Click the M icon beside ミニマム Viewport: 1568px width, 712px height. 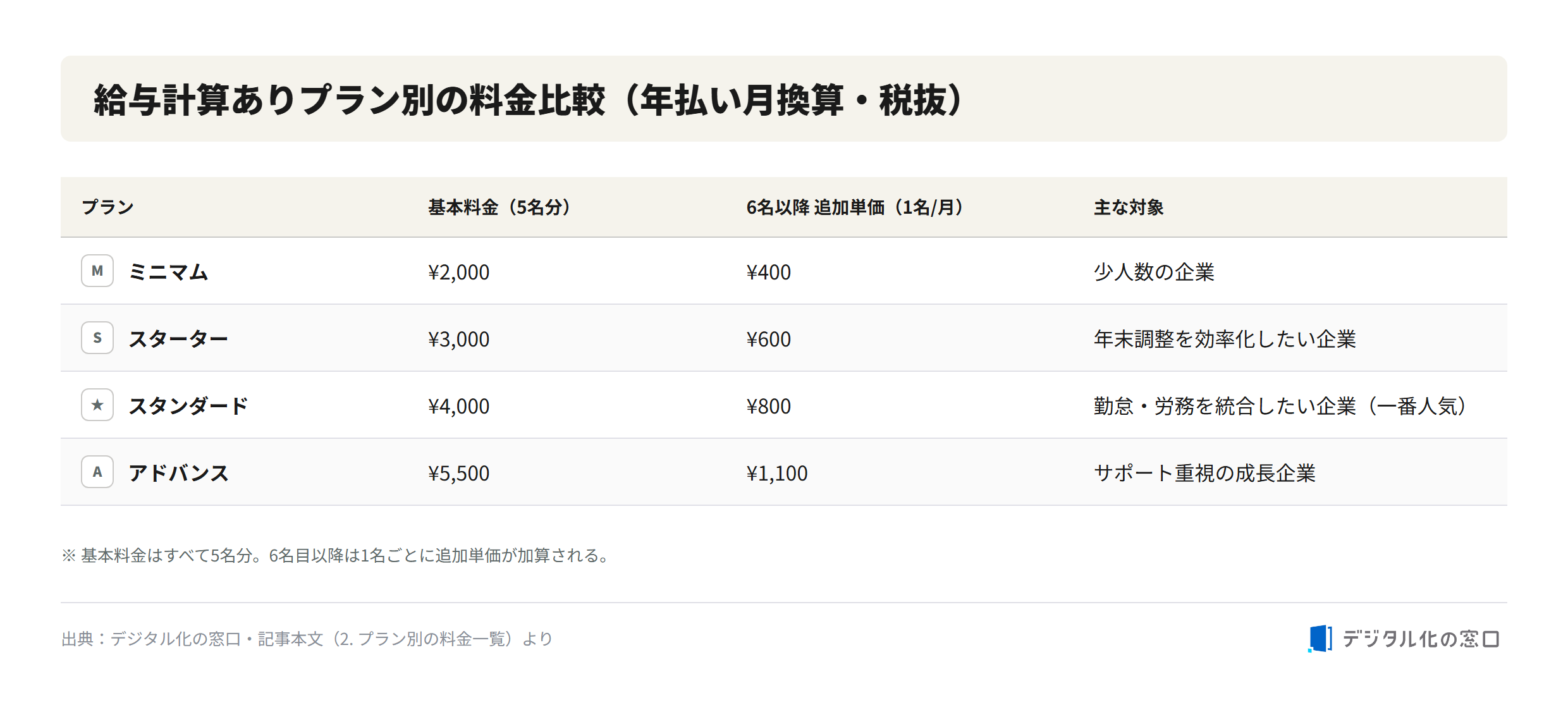[97, 271]
